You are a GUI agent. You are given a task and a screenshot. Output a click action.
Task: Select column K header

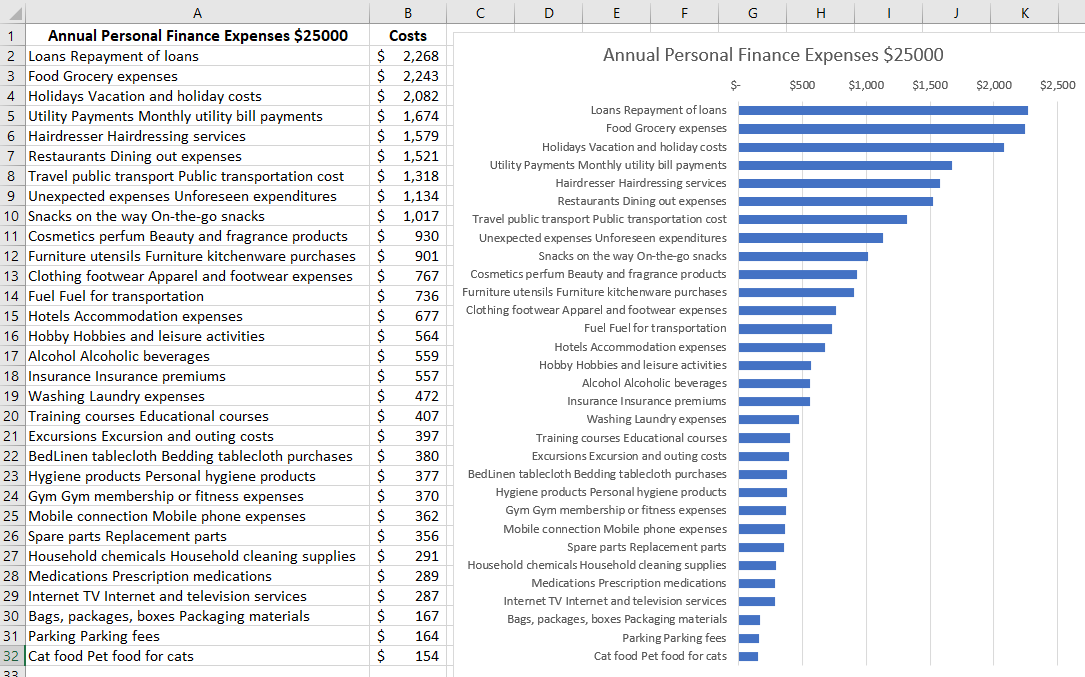[x=1024, y=12]
